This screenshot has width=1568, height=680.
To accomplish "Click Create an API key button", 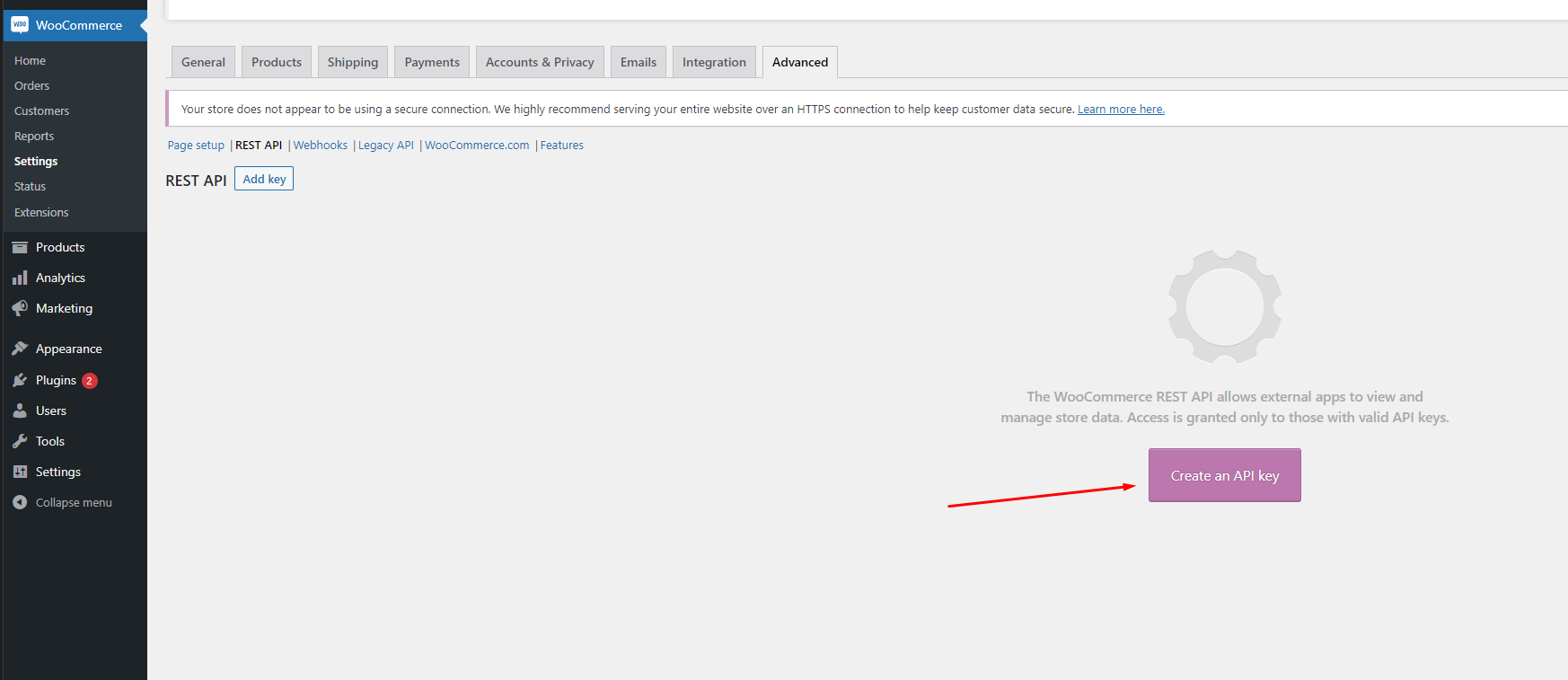I will click(x=1225, y=475).
